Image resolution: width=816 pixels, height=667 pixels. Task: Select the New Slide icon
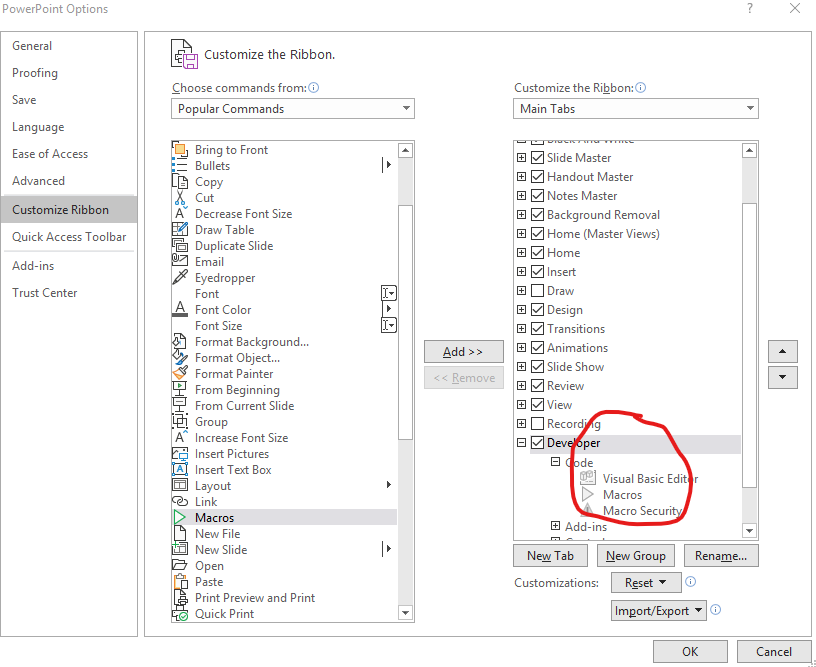click(180, 549)
